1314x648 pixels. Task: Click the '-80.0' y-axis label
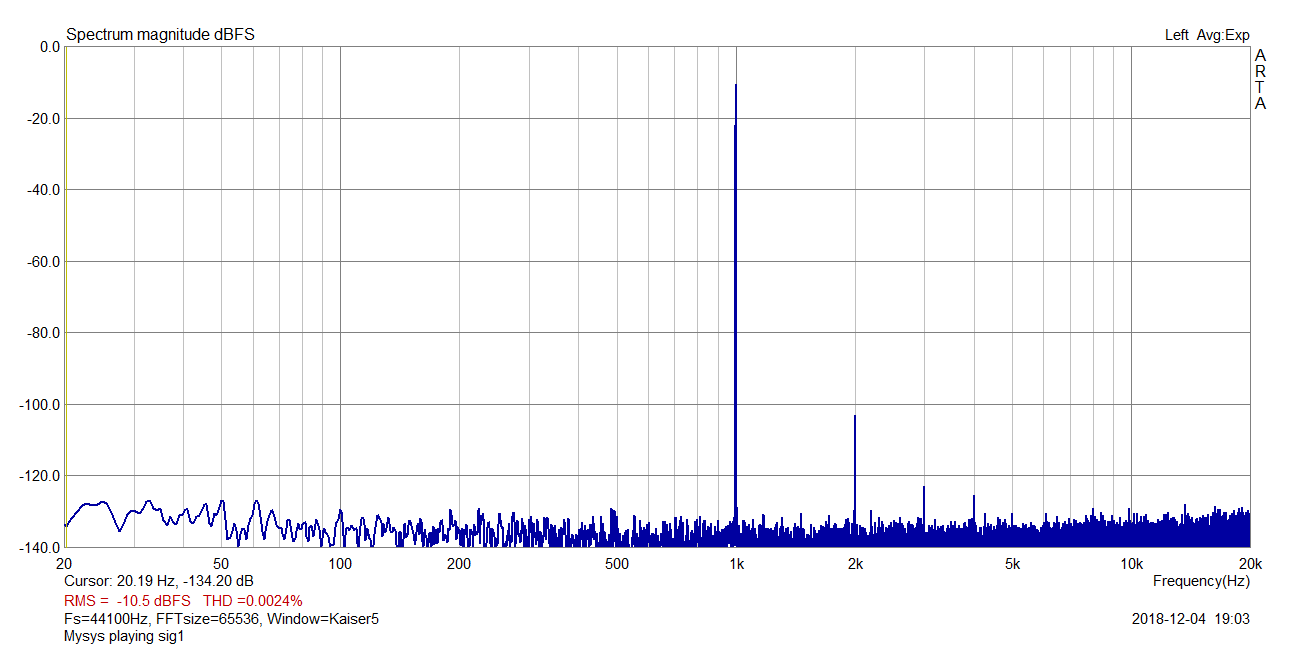click(x=43, y=333)
